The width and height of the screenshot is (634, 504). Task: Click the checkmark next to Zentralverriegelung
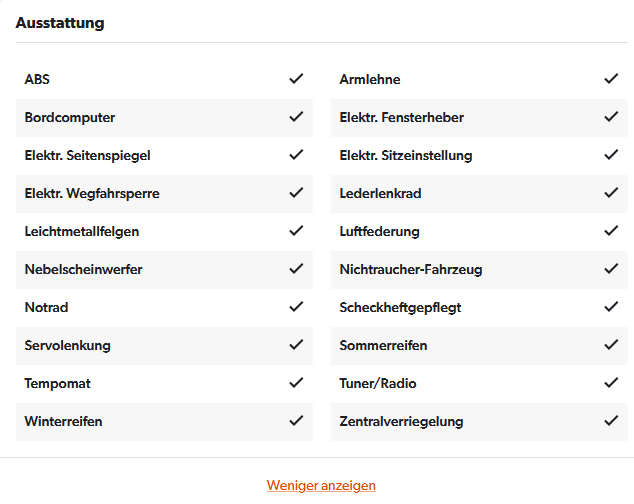[x=611, y=421]
